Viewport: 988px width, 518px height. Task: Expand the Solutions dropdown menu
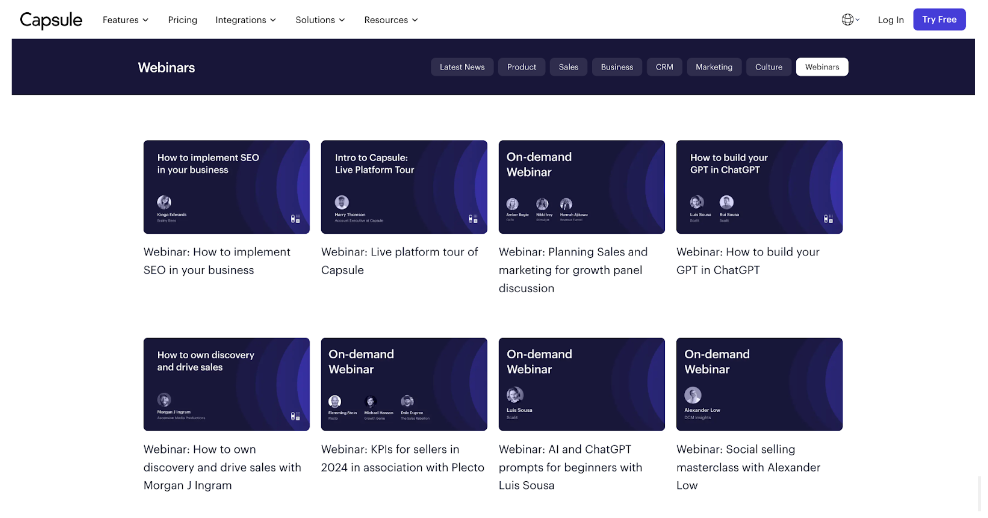pos(320,20)
